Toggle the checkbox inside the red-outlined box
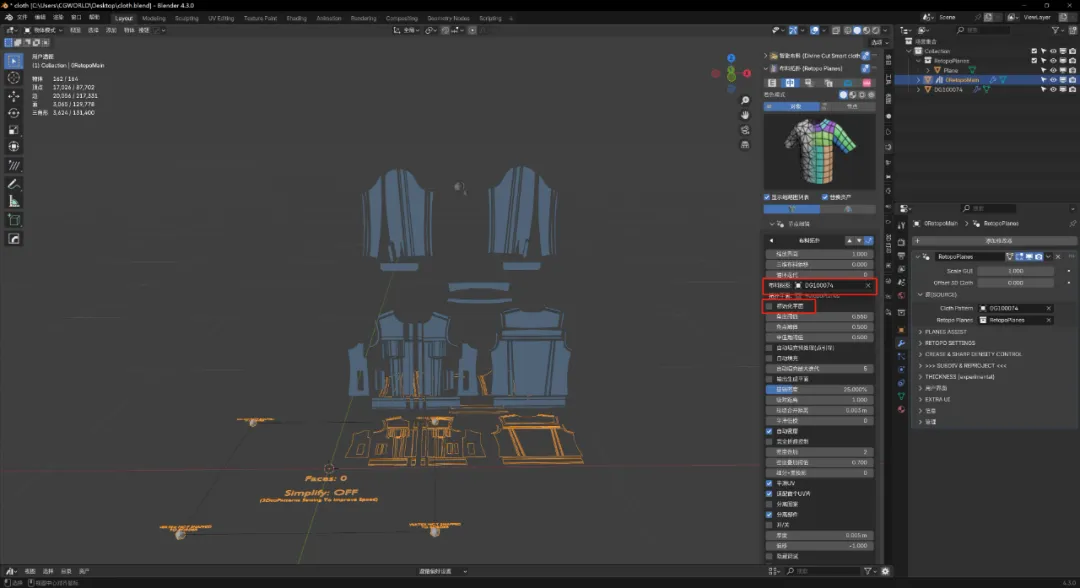The width and height of the screenshot is (1080, 588). click(768, 306)
